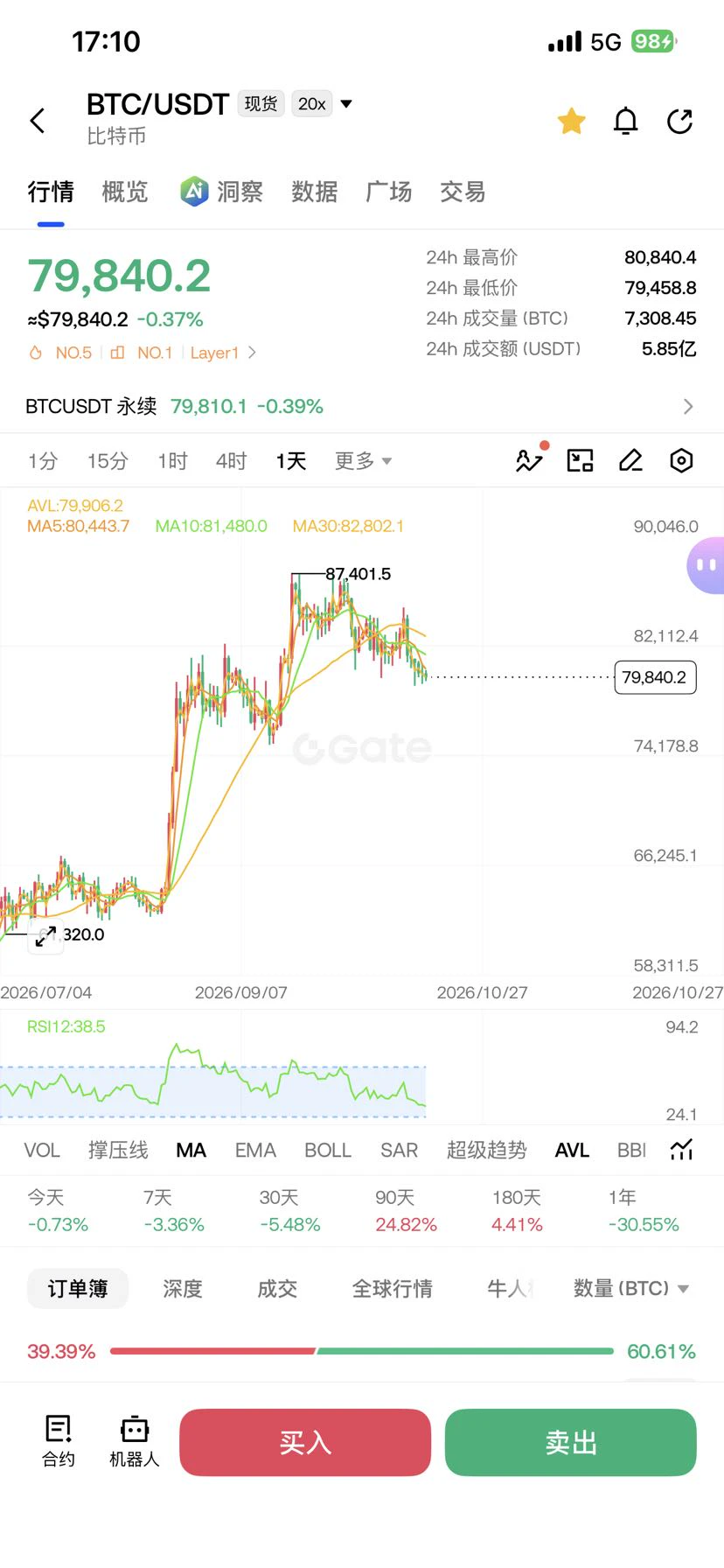This screenshot has width=724, height=1568.
Task: Open chart settings hexagon icon
Action: click(x=681, y=460)
